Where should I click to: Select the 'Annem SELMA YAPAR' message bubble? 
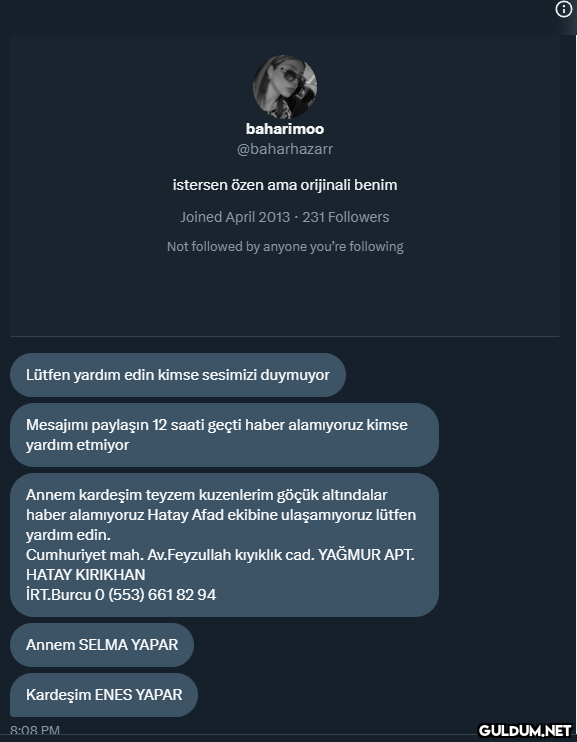(x=102, y=645)
